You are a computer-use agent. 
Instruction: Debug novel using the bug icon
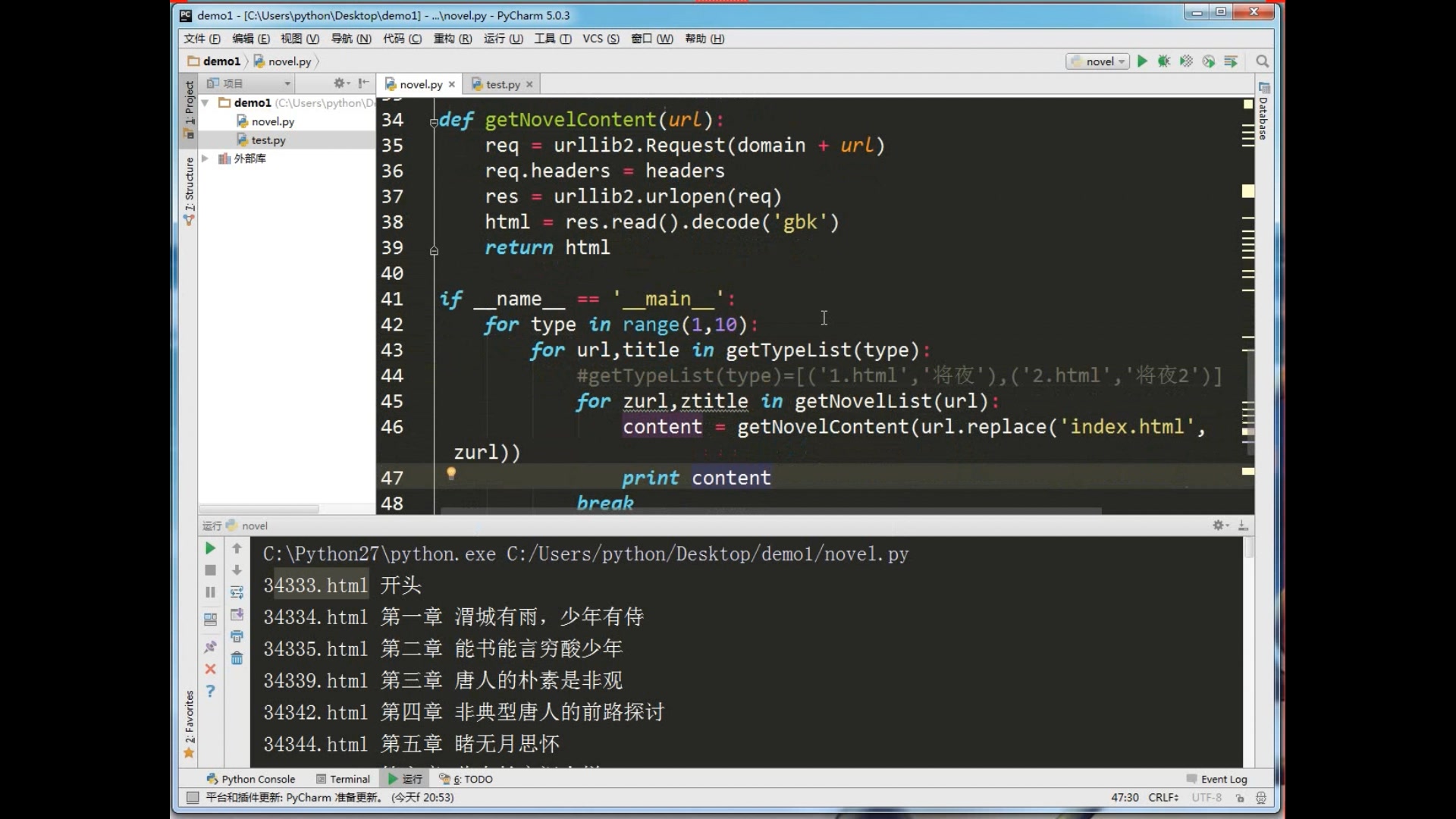[1165, 61]
